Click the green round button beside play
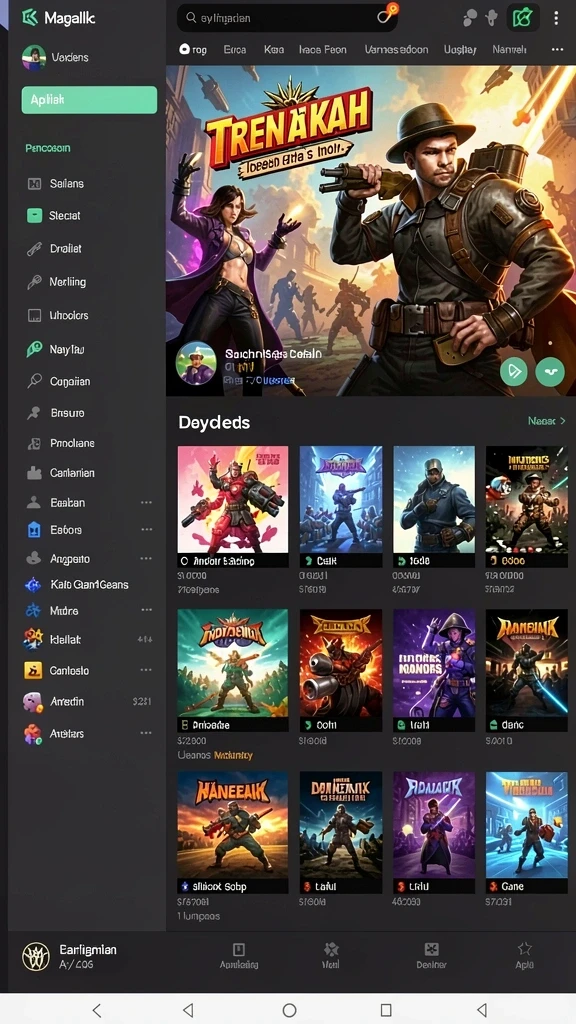Image resolution: width=576 pixels, height=1024 pixels. click(550, 372)
